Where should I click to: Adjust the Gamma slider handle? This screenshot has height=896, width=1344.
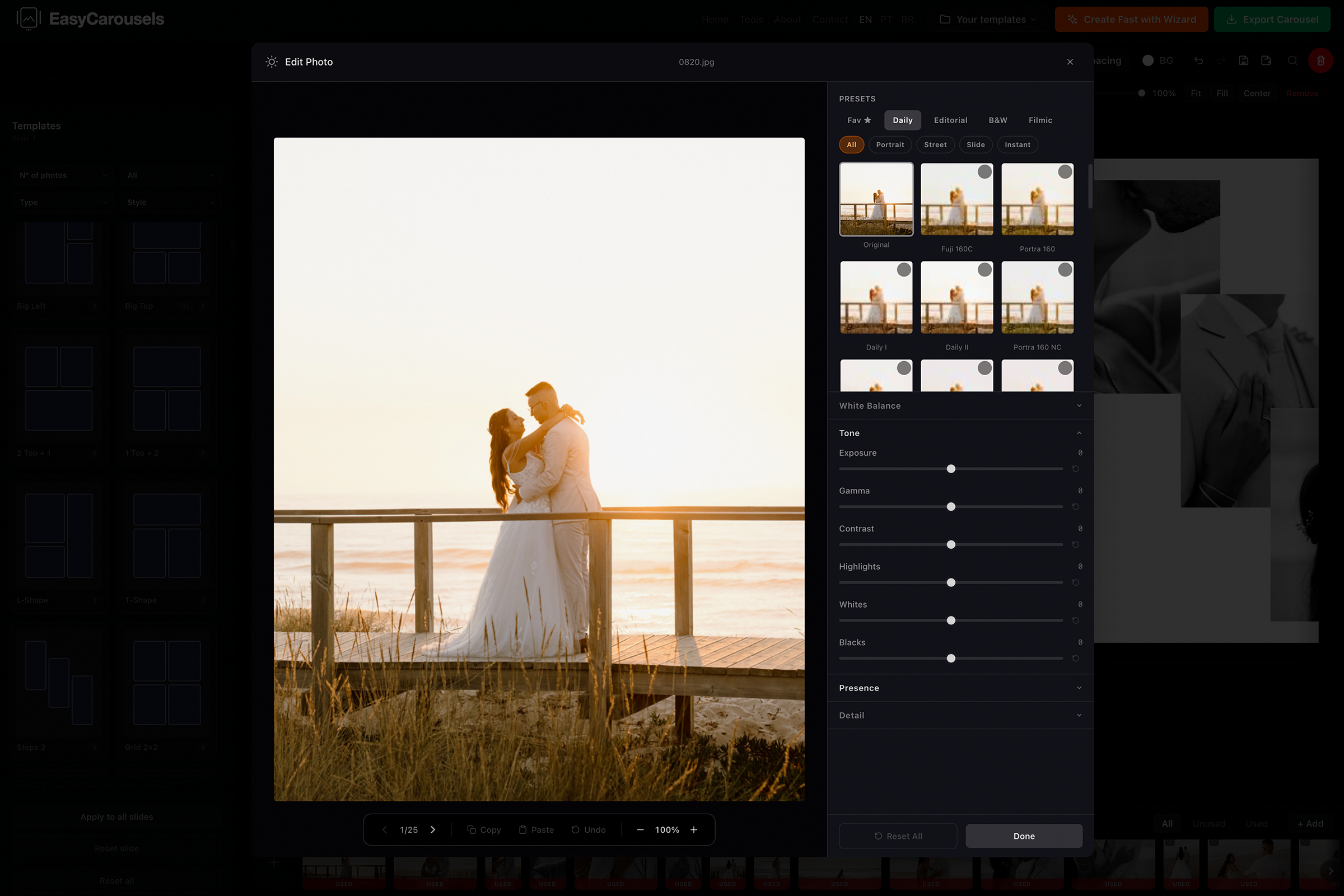951,507
